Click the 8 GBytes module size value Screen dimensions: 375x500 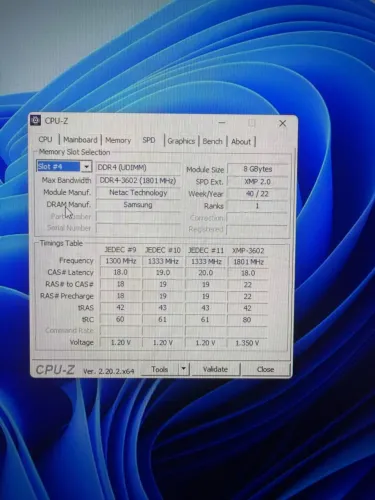[257, 169]
